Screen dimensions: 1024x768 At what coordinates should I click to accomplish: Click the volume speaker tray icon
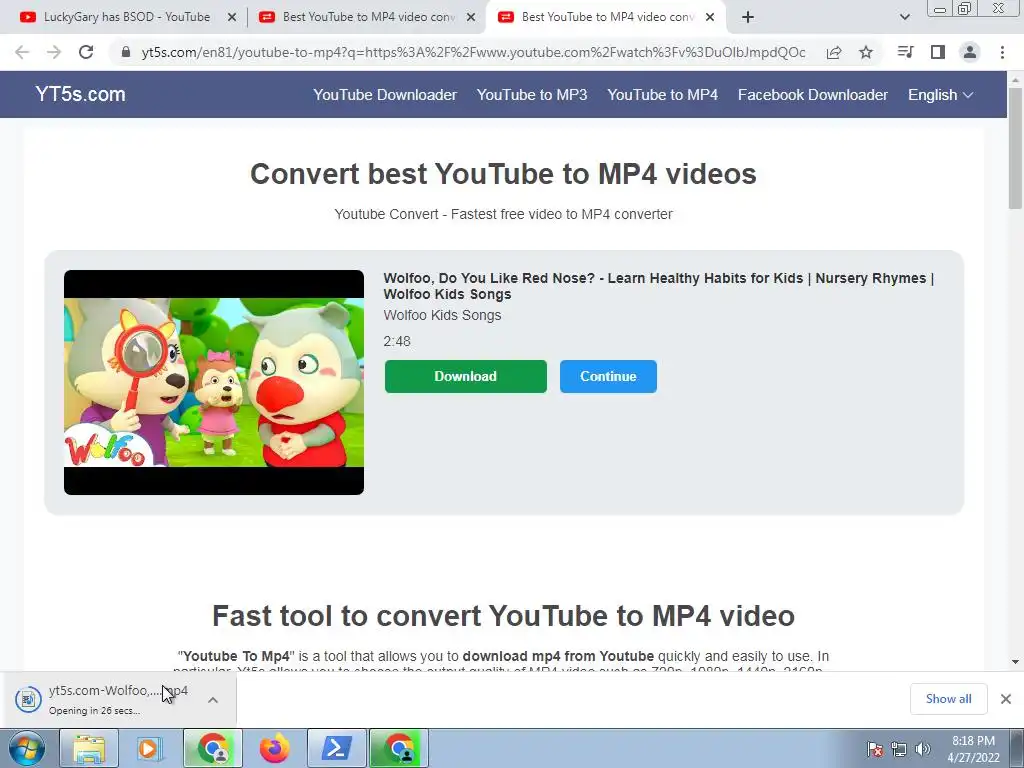(x=923, y=749)
